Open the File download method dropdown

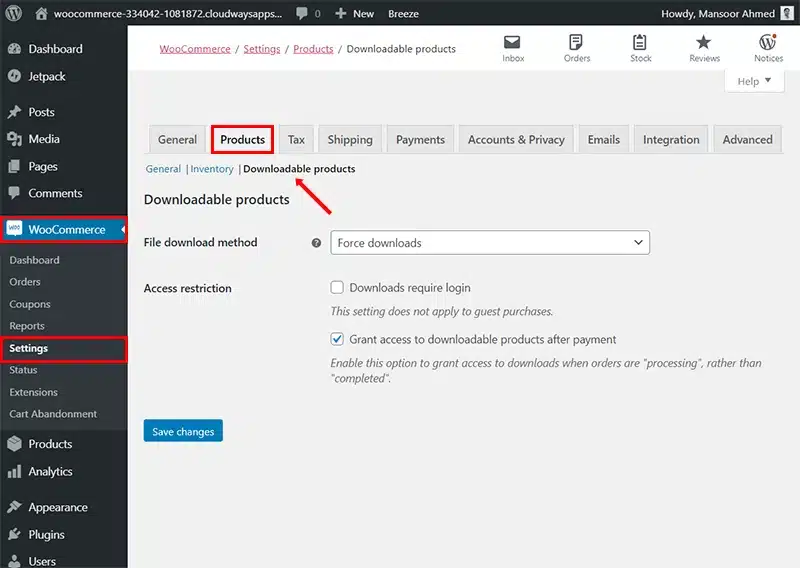490,242
